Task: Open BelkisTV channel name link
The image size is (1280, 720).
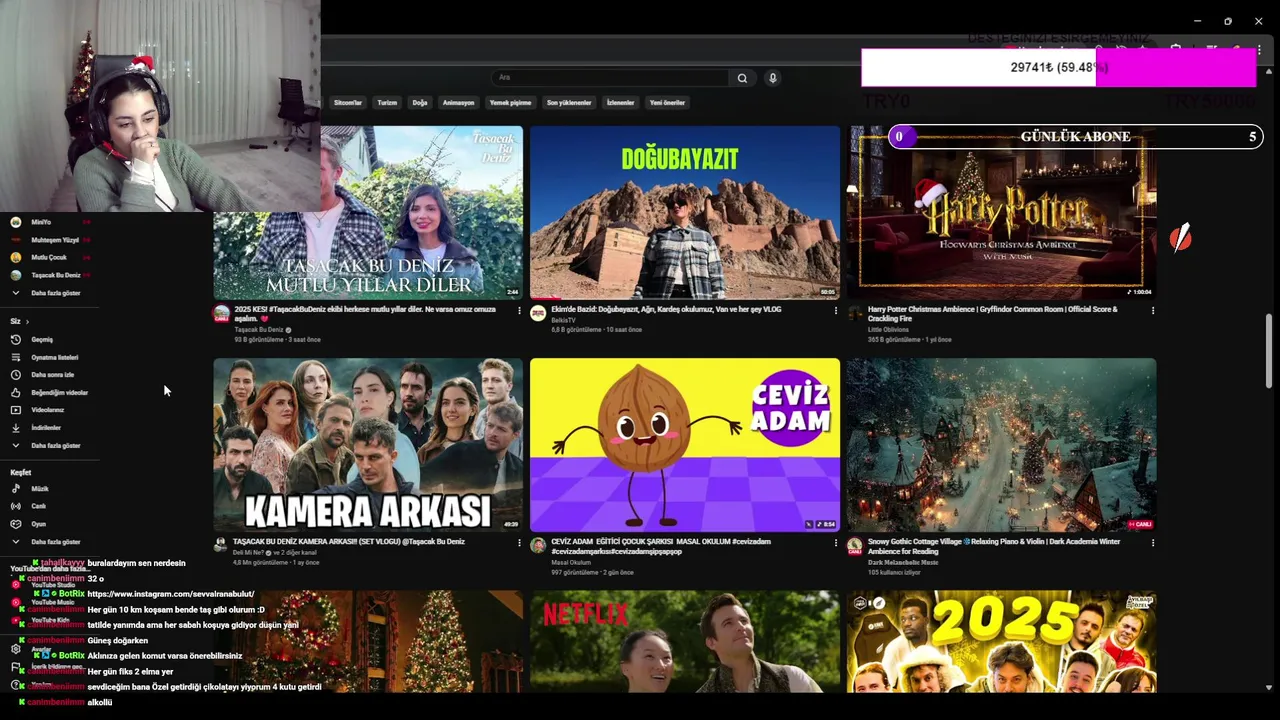Action: coord(563,320)
